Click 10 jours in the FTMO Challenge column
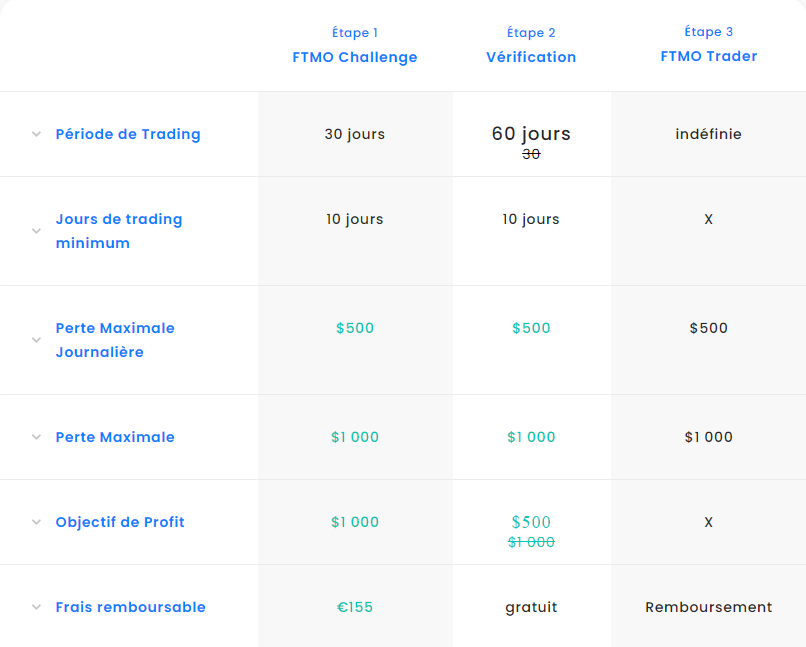The height and width of the screenshot is (647, 806). tap(355, 219)
